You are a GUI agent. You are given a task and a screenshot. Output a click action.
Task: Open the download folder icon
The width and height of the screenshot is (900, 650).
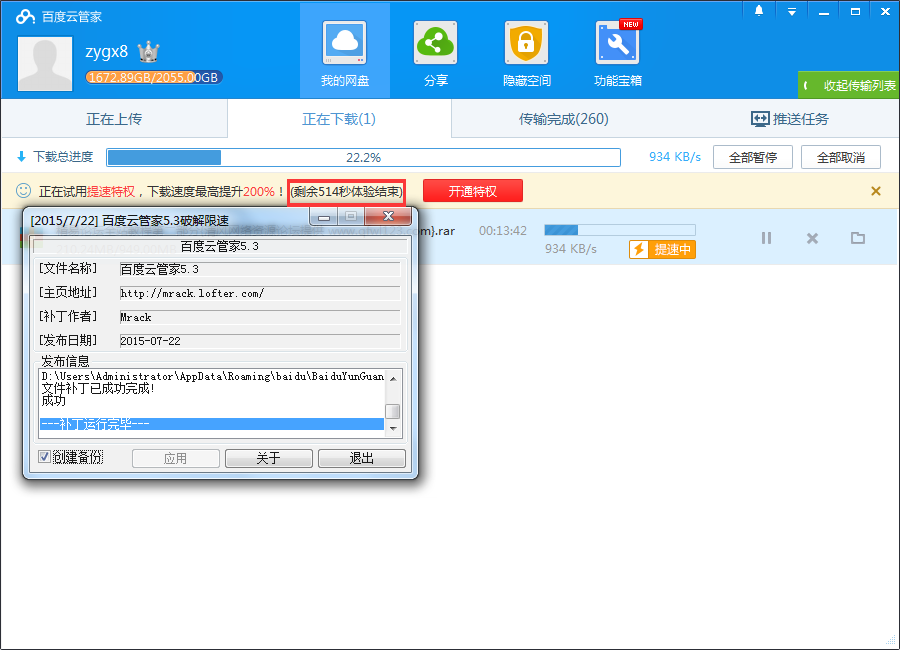858,238
